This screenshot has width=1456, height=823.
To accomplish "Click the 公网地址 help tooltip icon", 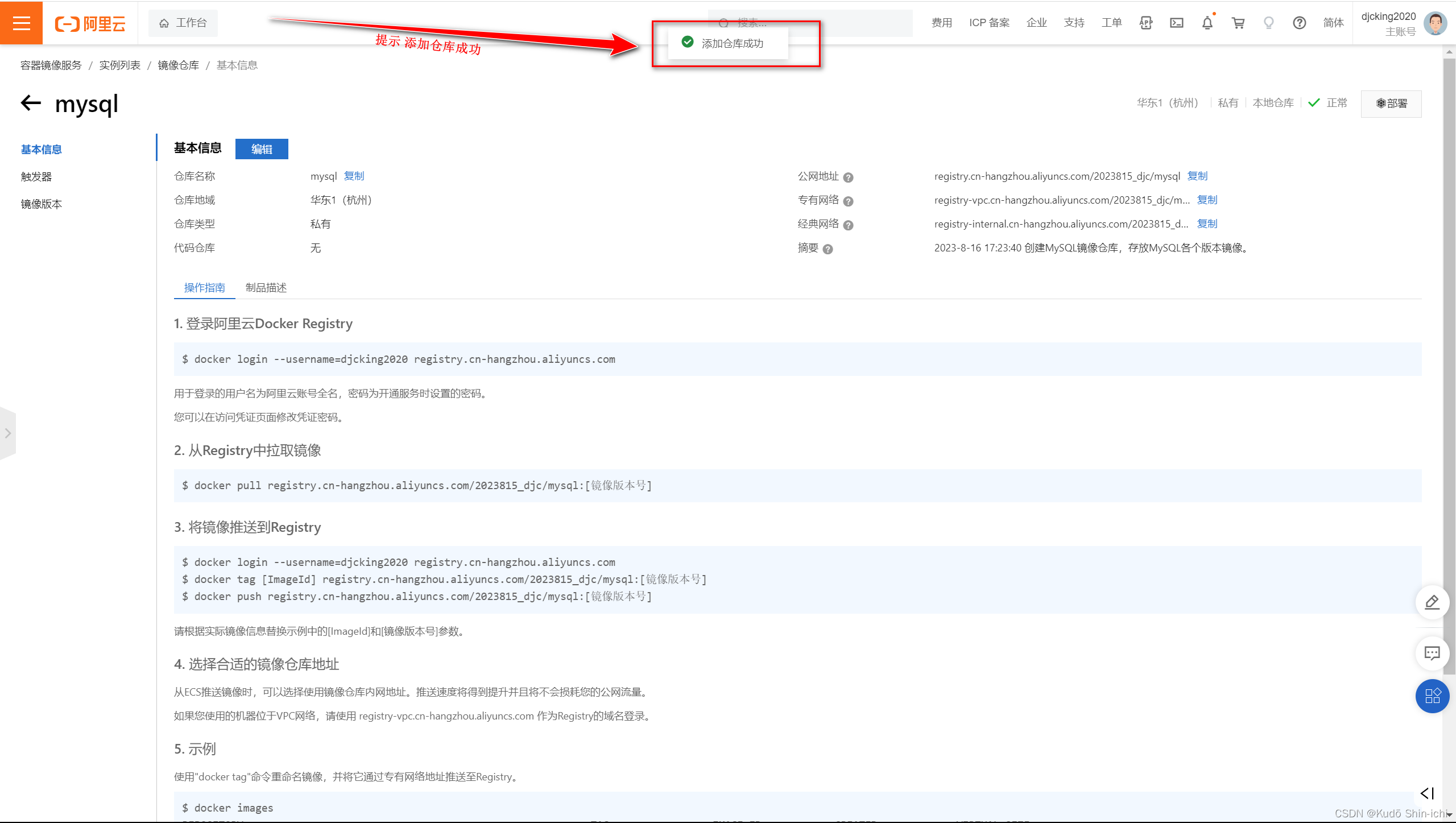I will click(848, 177).
